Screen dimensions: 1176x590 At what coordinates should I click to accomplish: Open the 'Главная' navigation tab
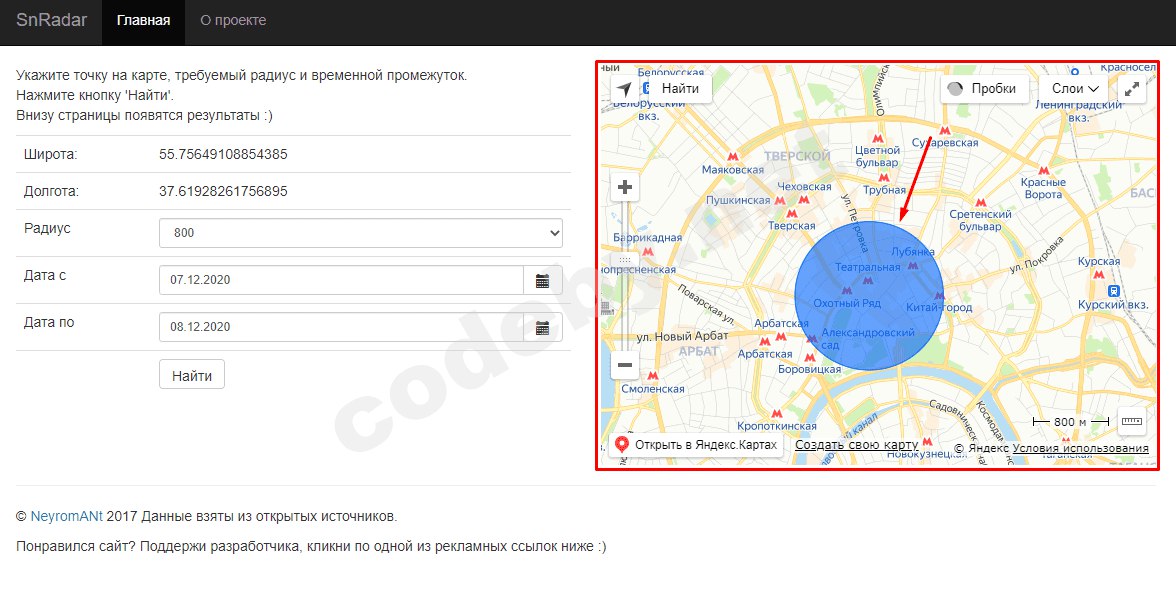(x=143, y=21)
